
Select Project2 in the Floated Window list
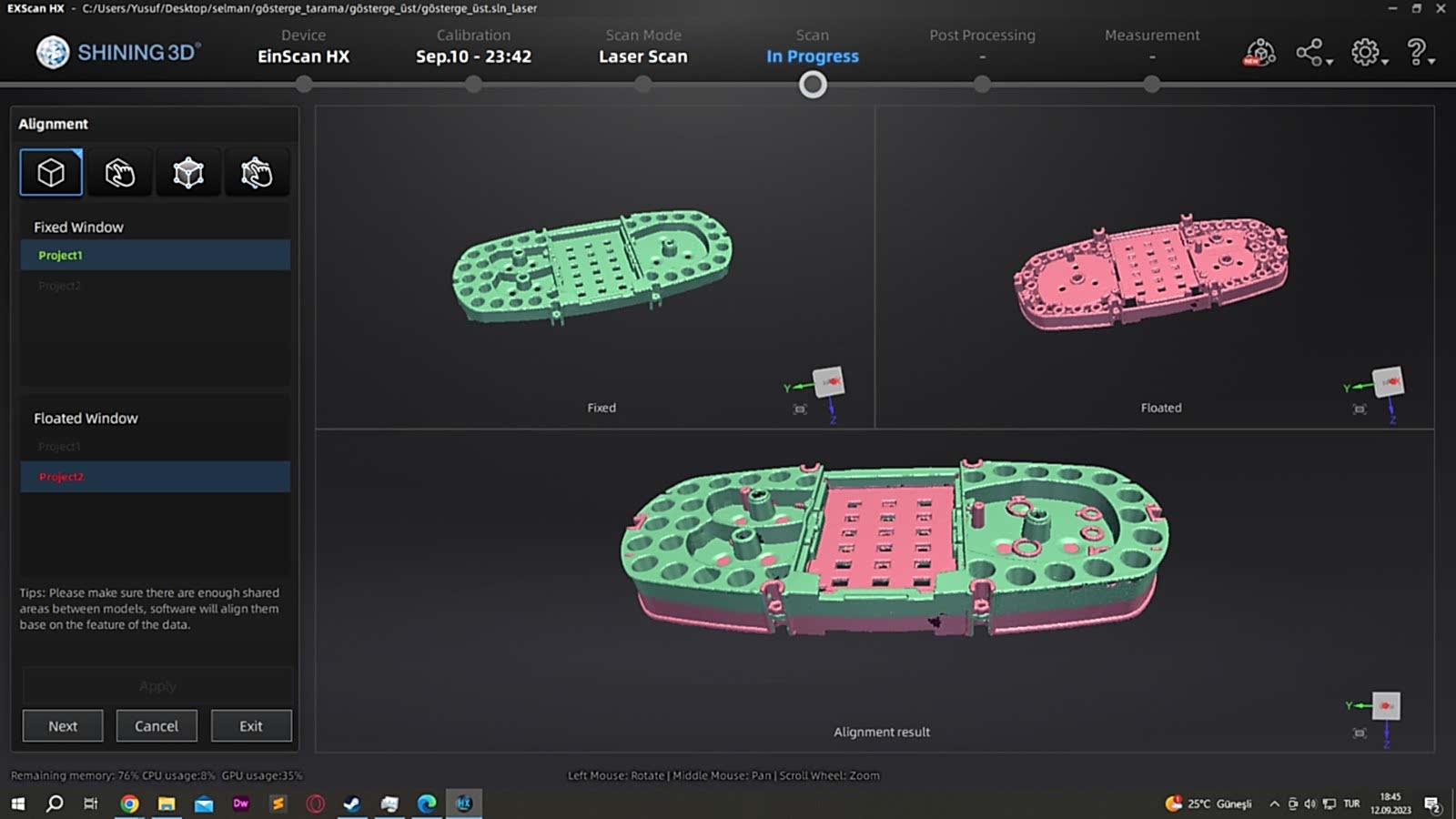click(x=155, y=477)
